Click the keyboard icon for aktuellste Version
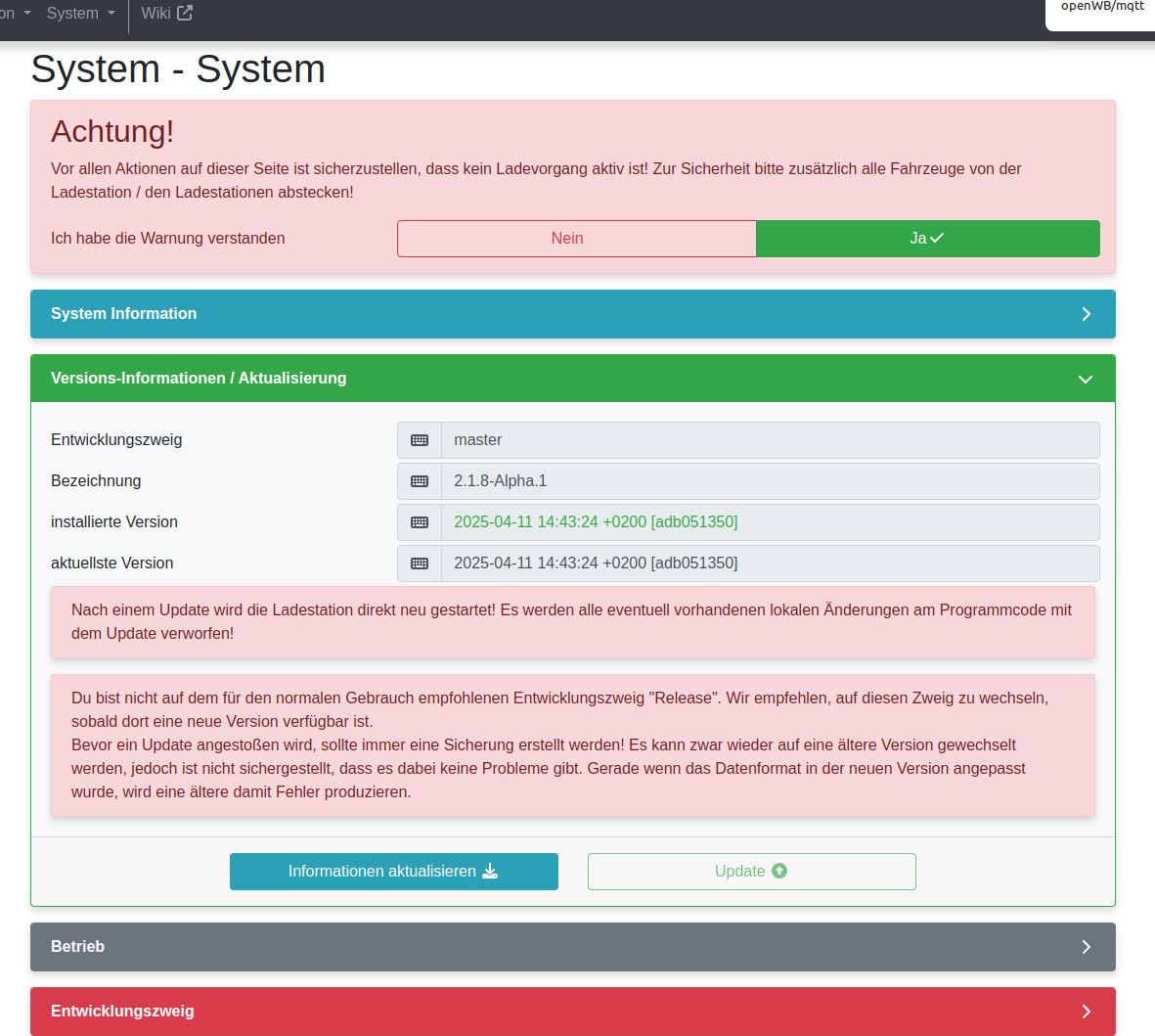 click(419, 563)
